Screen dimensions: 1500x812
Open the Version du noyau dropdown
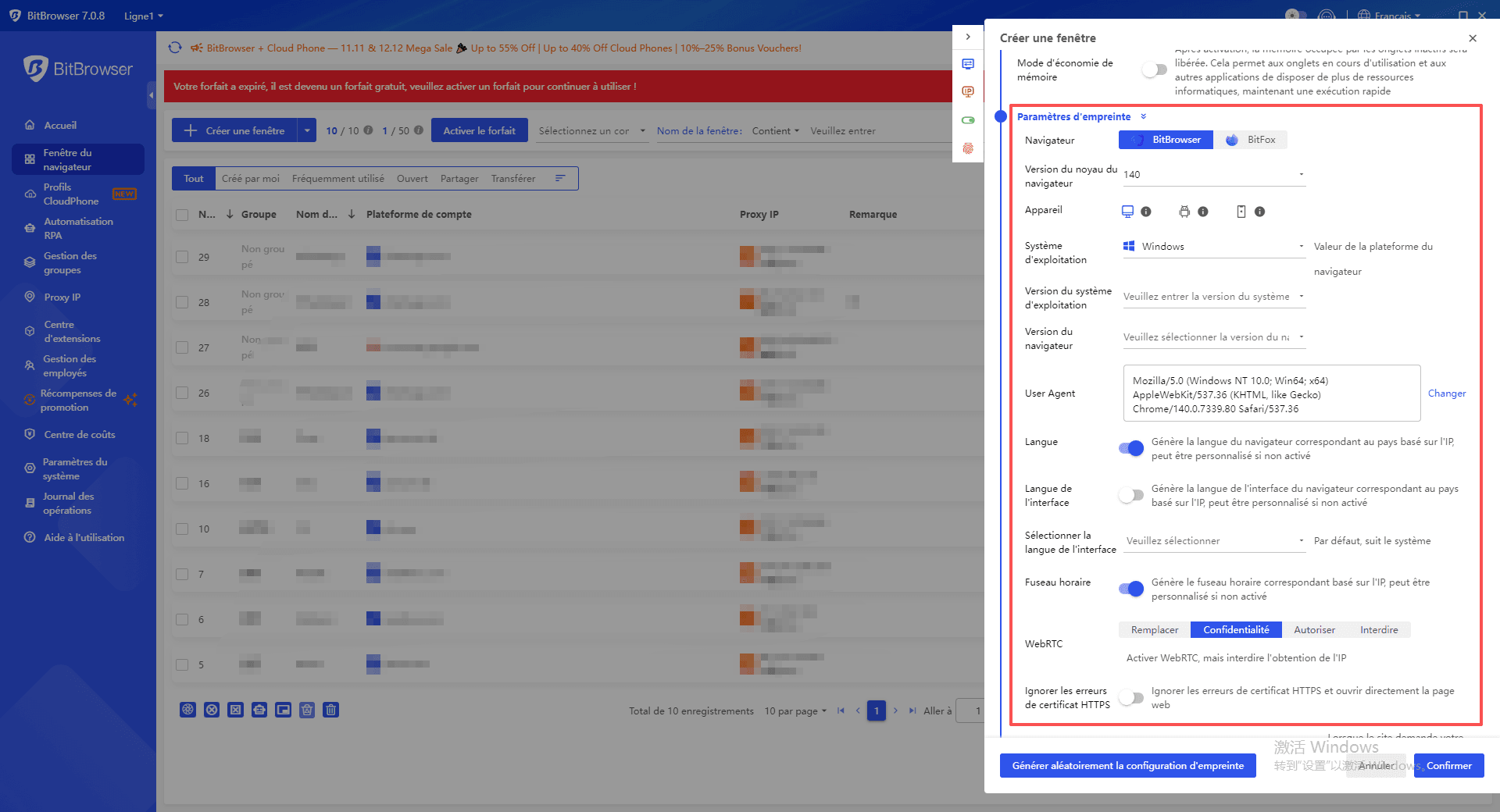[x=1213, y=174]
